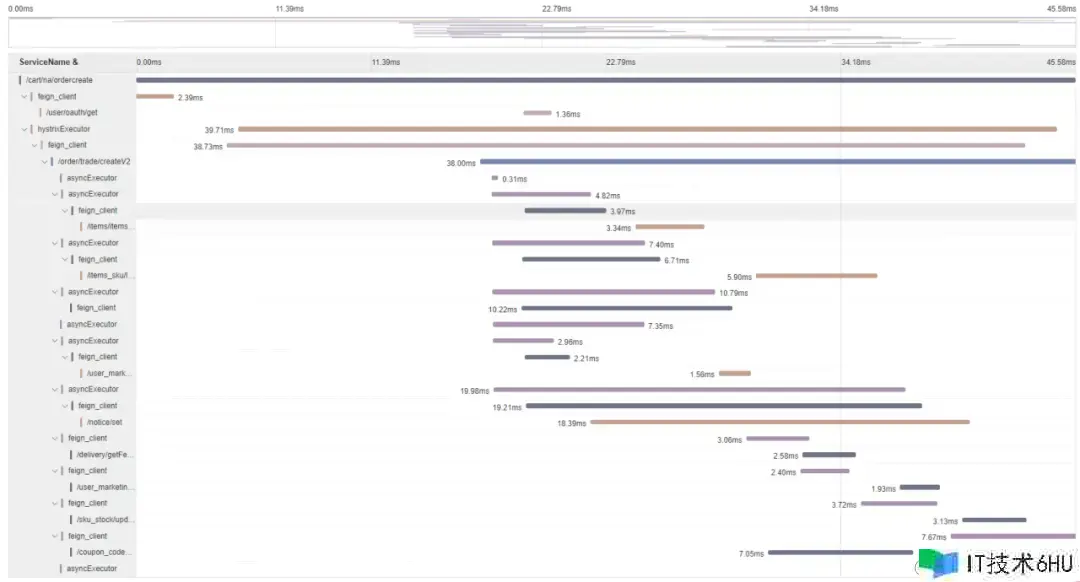Collapse the asyncExecutor with 19.98ms duration
The height and width of the screenshot is (582, 1080).
pos(55,389)
